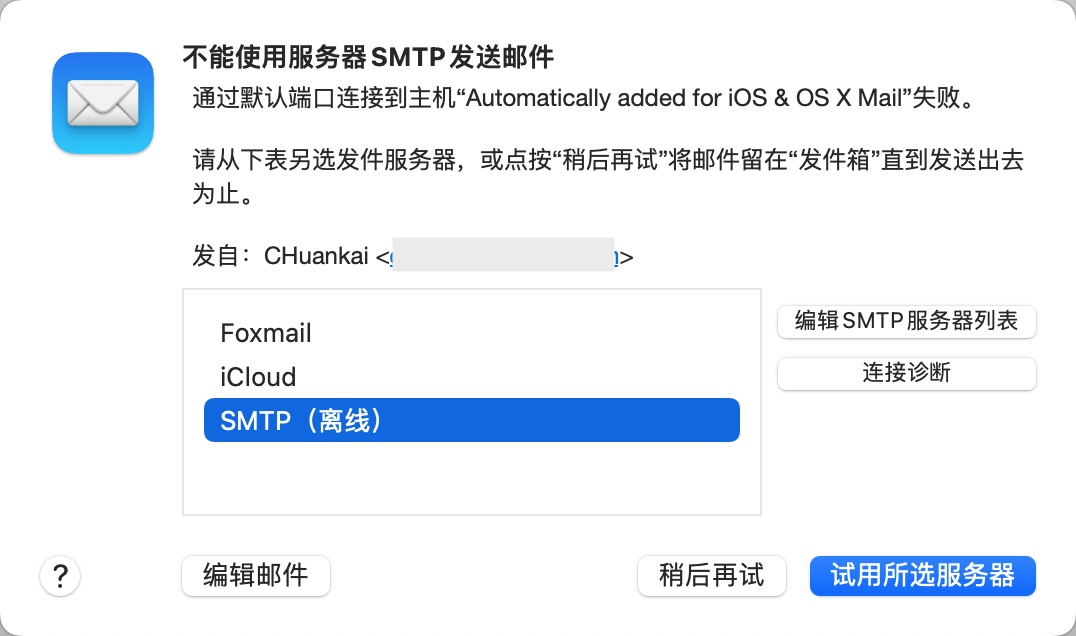1076x636 pixels.
Task: Click the Mail app envelope icon
Action: point(103,103)
